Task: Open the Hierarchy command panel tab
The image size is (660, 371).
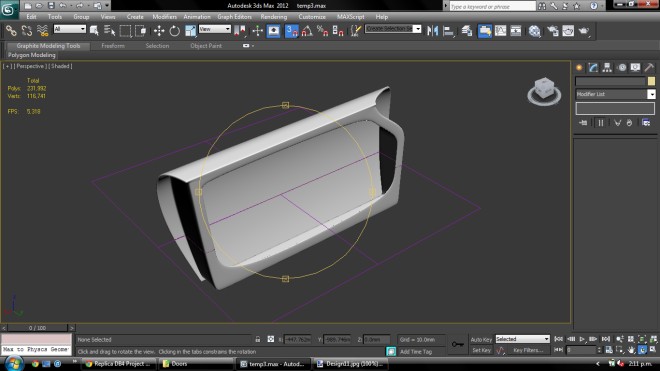Action: tap(607, 67)
